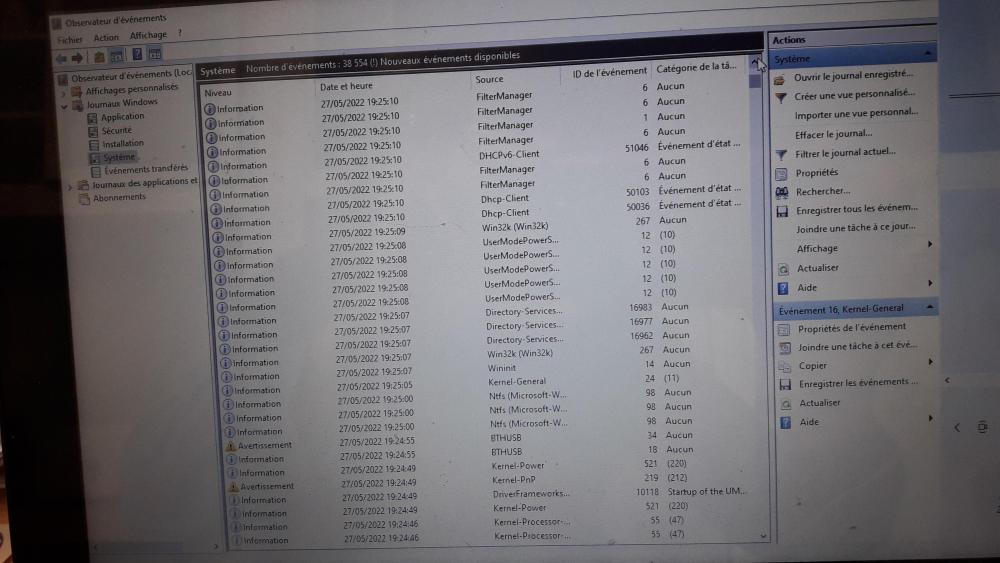1000x563 pixels.
Task: Expand Affichages personnalisés tree node
Action: [64, 92]
